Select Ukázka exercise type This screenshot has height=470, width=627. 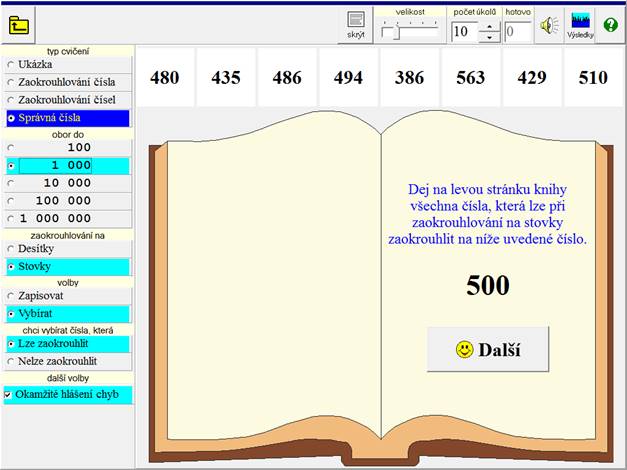click(x=68, y=64)
